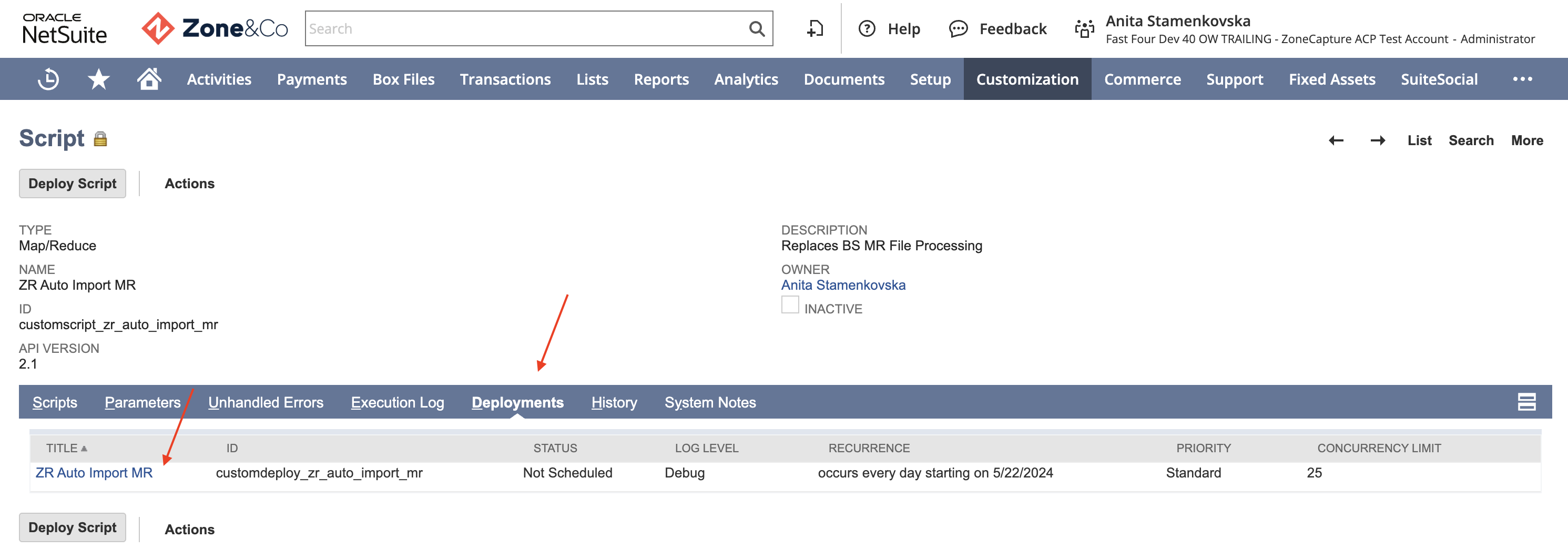Expand the More menu
Screen dimensions: 1568x549
1526,140
